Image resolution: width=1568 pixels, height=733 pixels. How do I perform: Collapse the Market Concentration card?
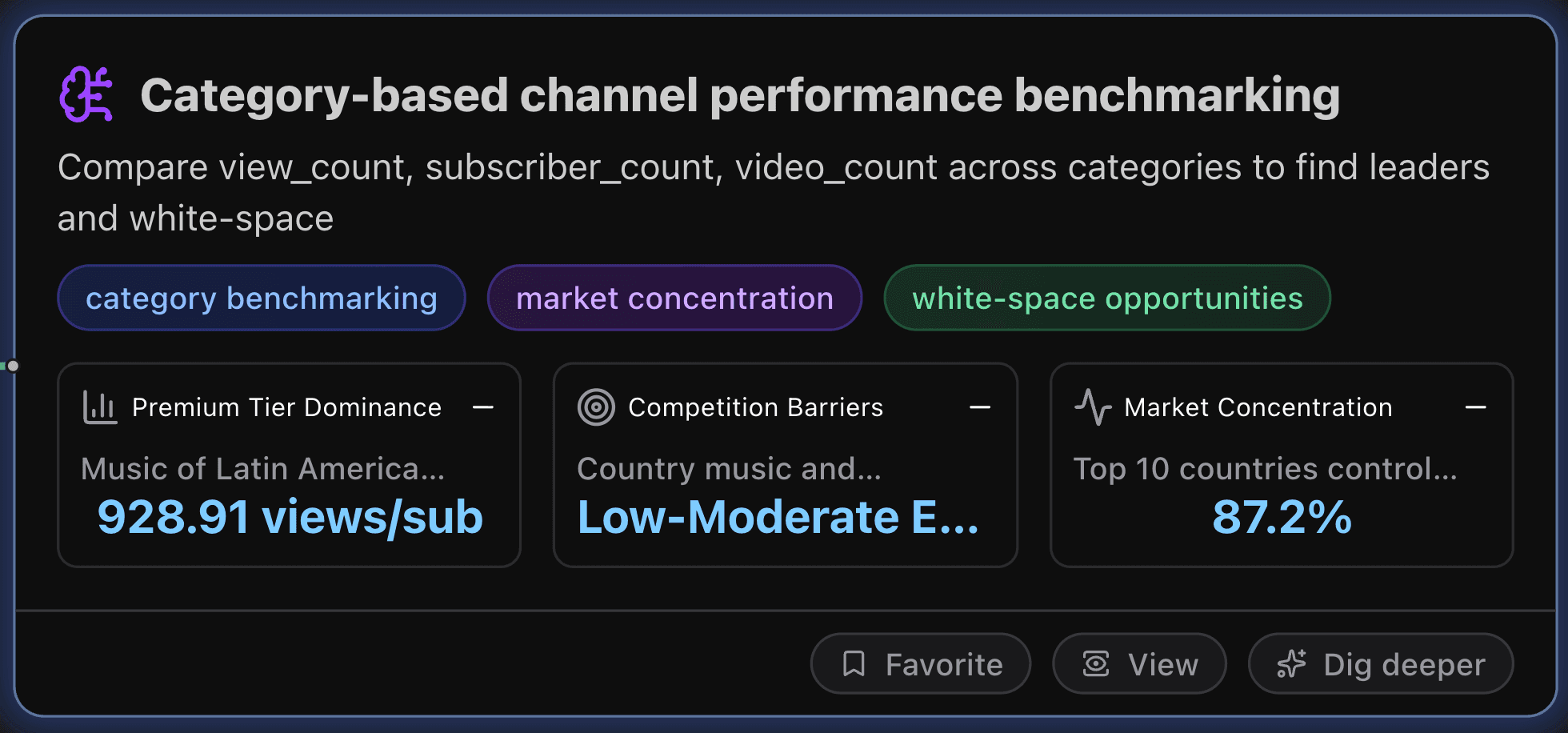tap(1476, 407)
